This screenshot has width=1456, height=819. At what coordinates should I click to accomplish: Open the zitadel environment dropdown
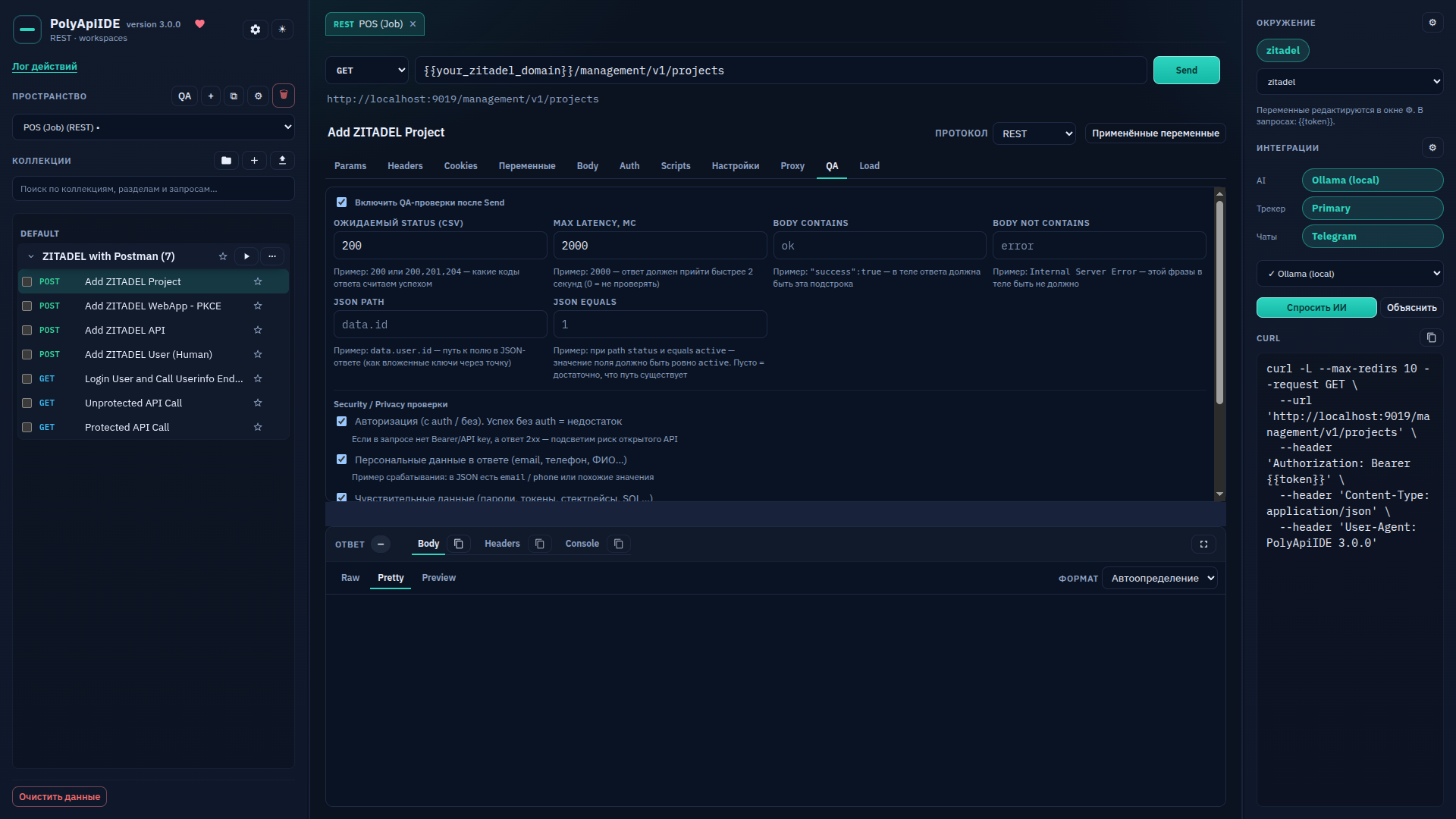click(1350, 82)
